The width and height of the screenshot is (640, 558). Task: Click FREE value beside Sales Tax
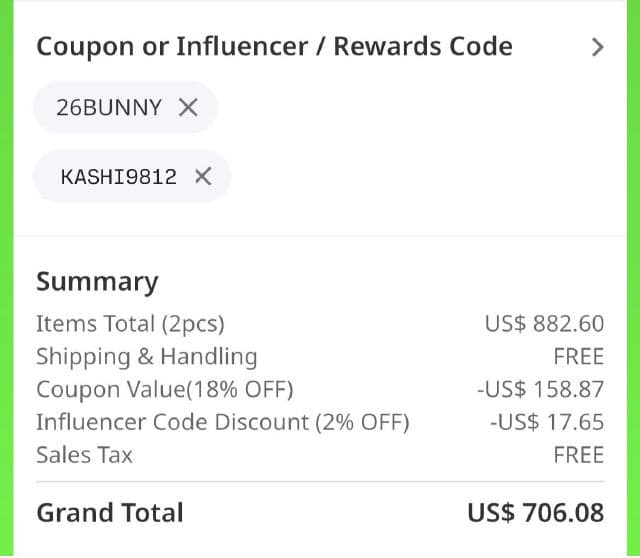[x=578, y=455]
